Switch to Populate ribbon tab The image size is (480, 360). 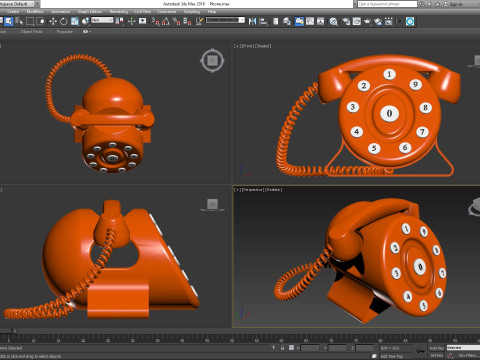coord(65,32)
